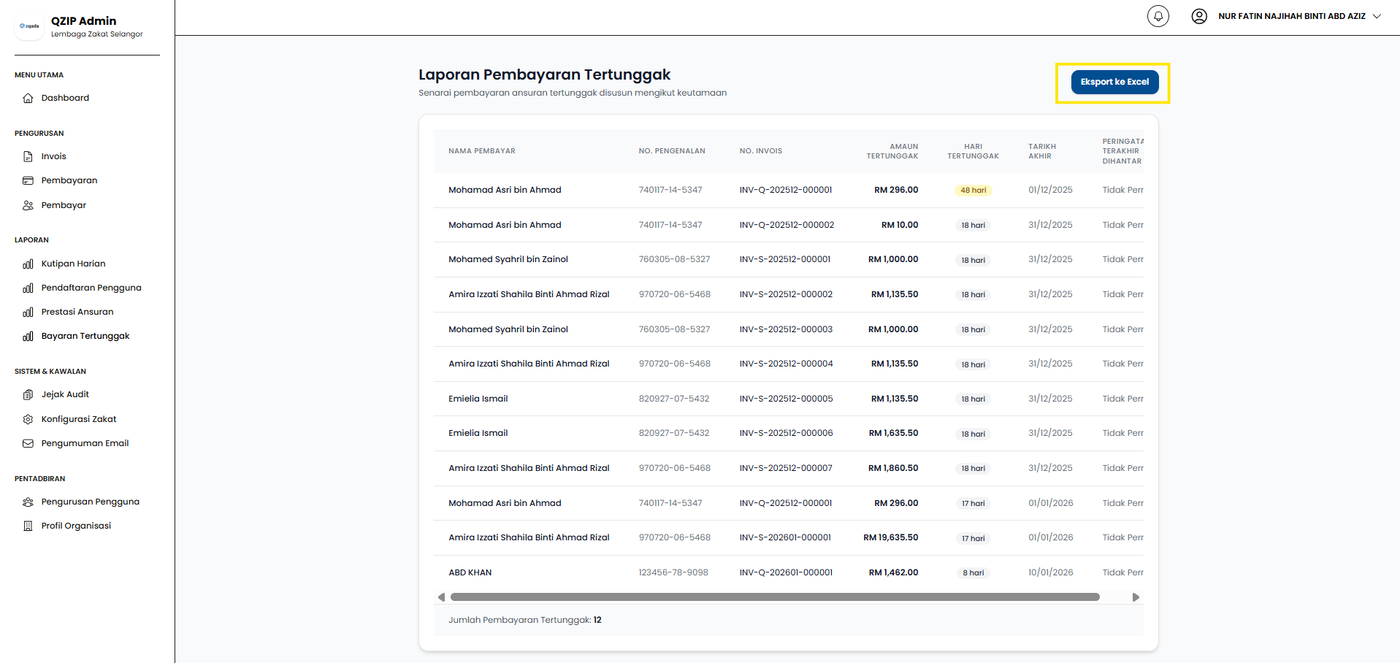
Task: Open the Jejak Audit label
Action: (65, 394)
